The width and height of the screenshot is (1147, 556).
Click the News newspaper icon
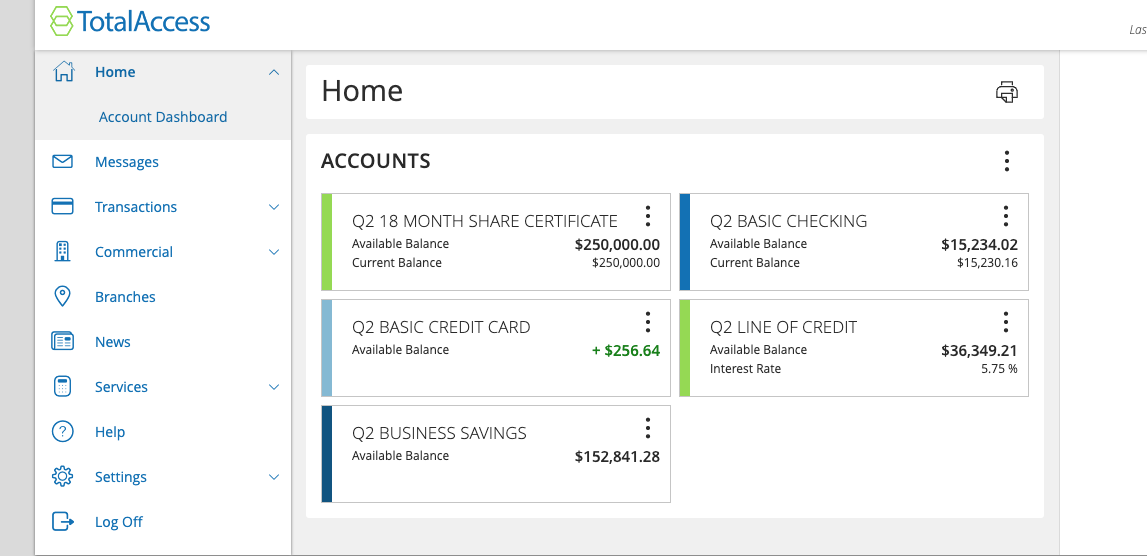pyautogui.click(x=63, y=342)
